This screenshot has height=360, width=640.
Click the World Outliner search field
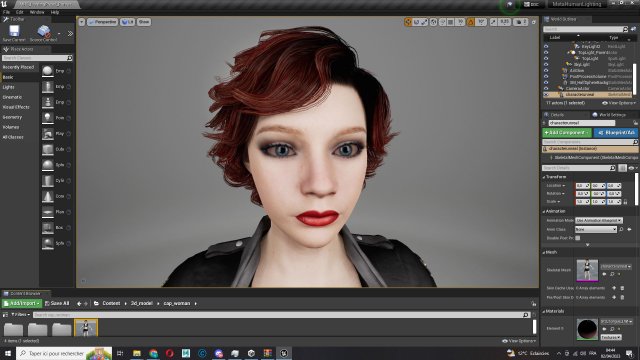585,29
